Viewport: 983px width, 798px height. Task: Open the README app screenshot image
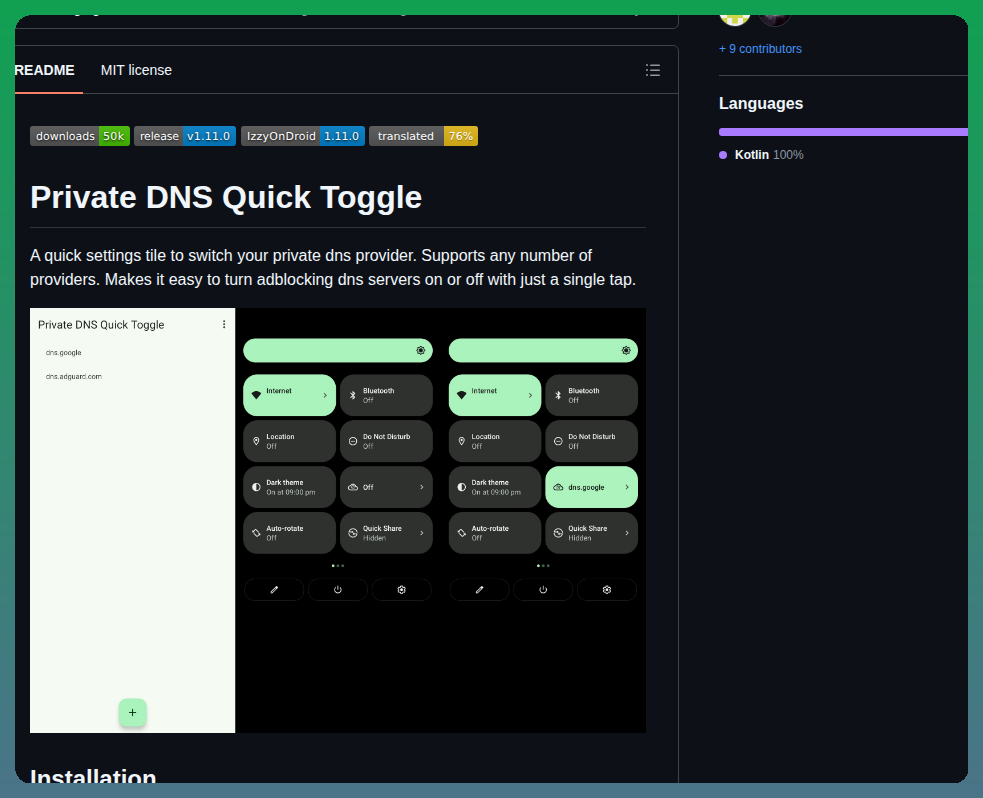click(338, 520)
